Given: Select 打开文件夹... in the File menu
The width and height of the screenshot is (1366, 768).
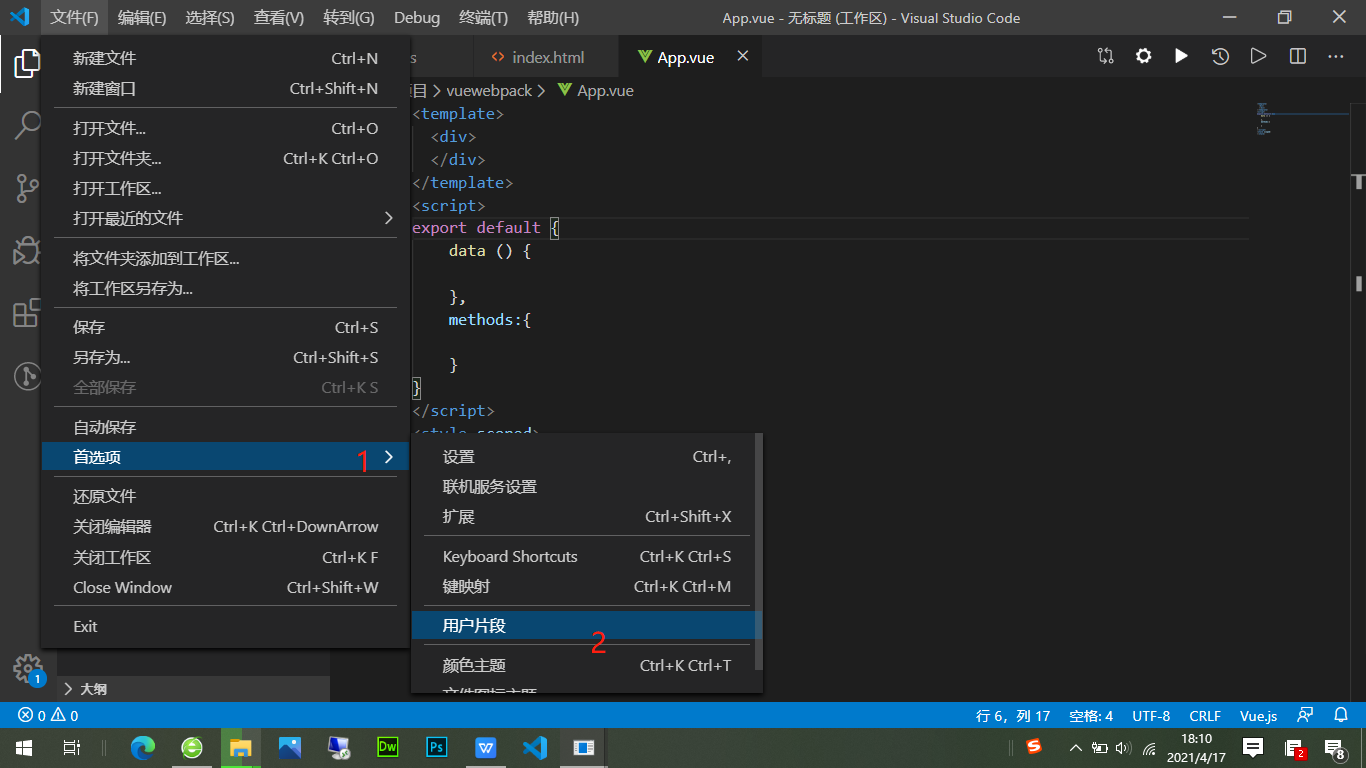Looking at the screenshot, I should [225, 158].
